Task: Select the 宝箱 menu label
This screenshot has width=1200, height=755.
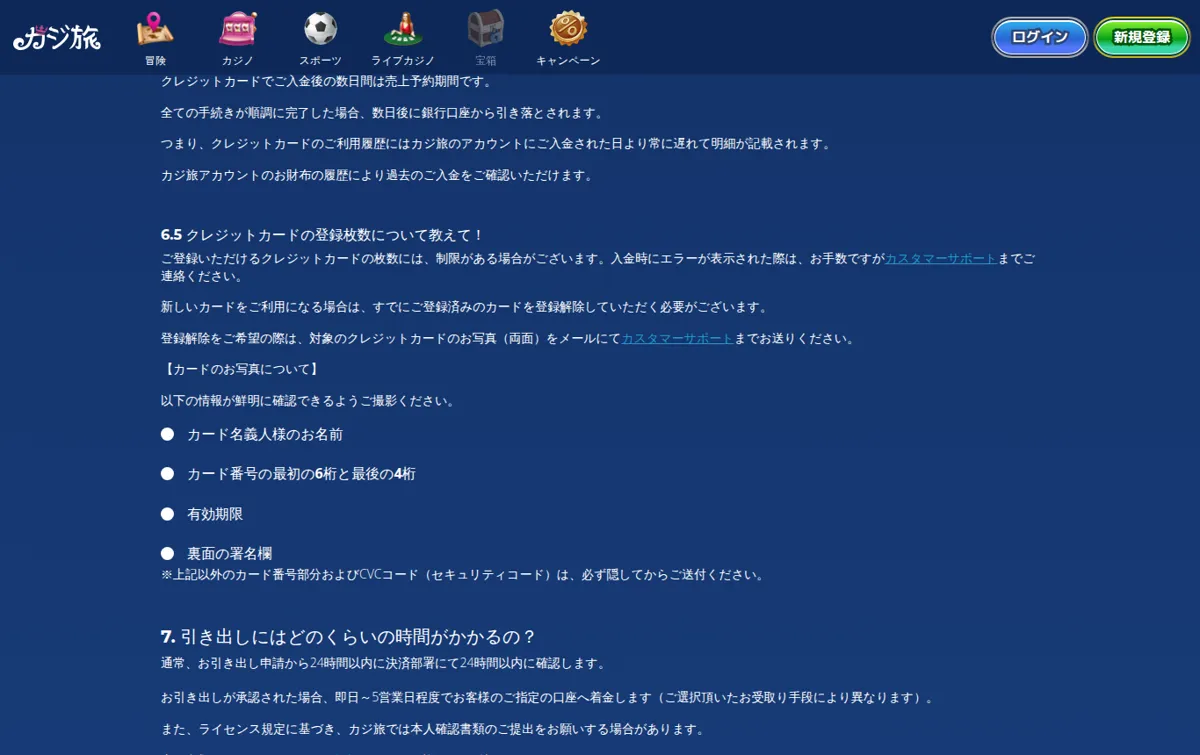Action: 485,61
